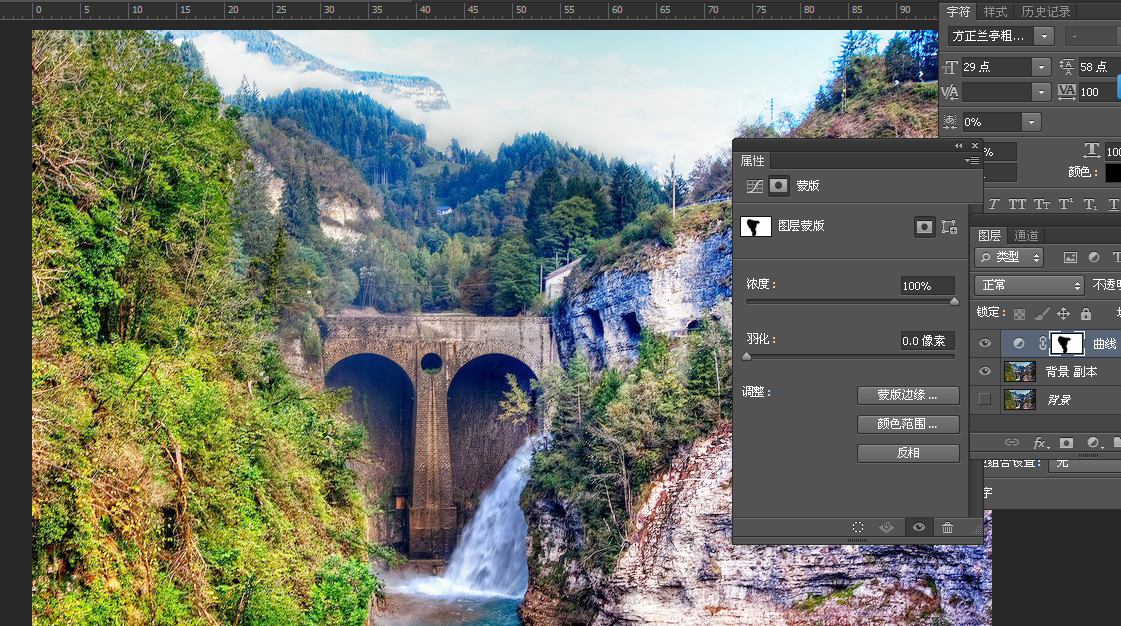
Task: Create new adjustment layer half-circle icon
Action: point(1093,443)
